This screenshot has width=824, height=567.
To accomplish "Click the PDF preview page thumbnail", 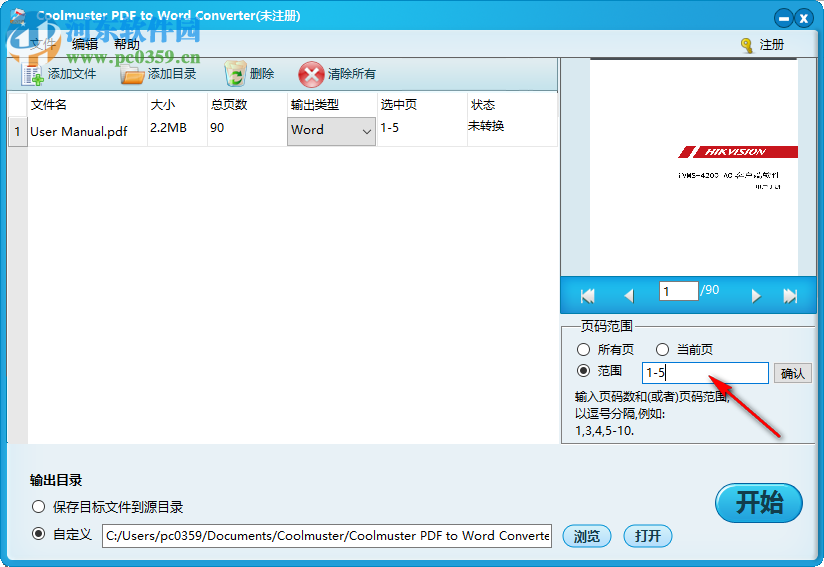I will pyautogui.click(x=694, y=167).
